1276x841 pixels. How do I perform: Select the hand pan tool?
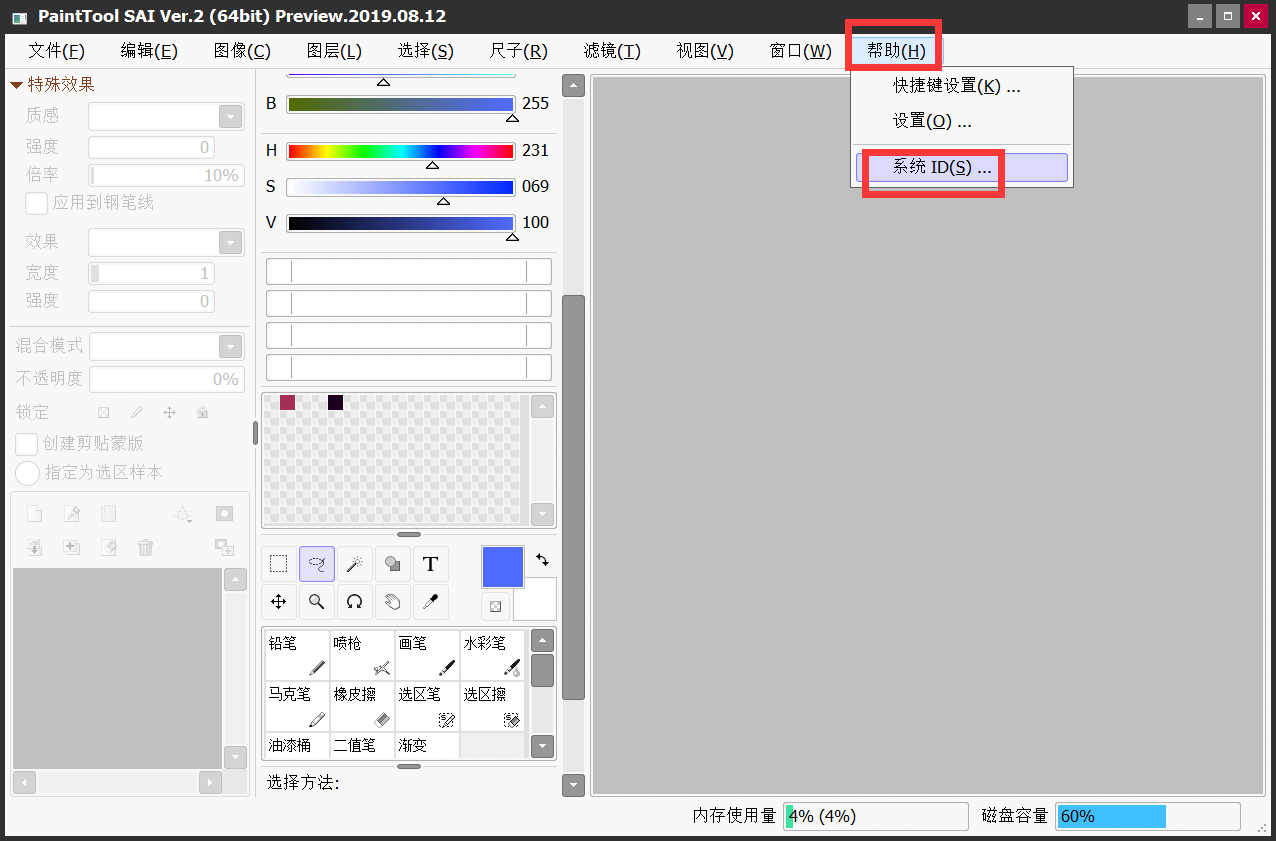point(393,602)
